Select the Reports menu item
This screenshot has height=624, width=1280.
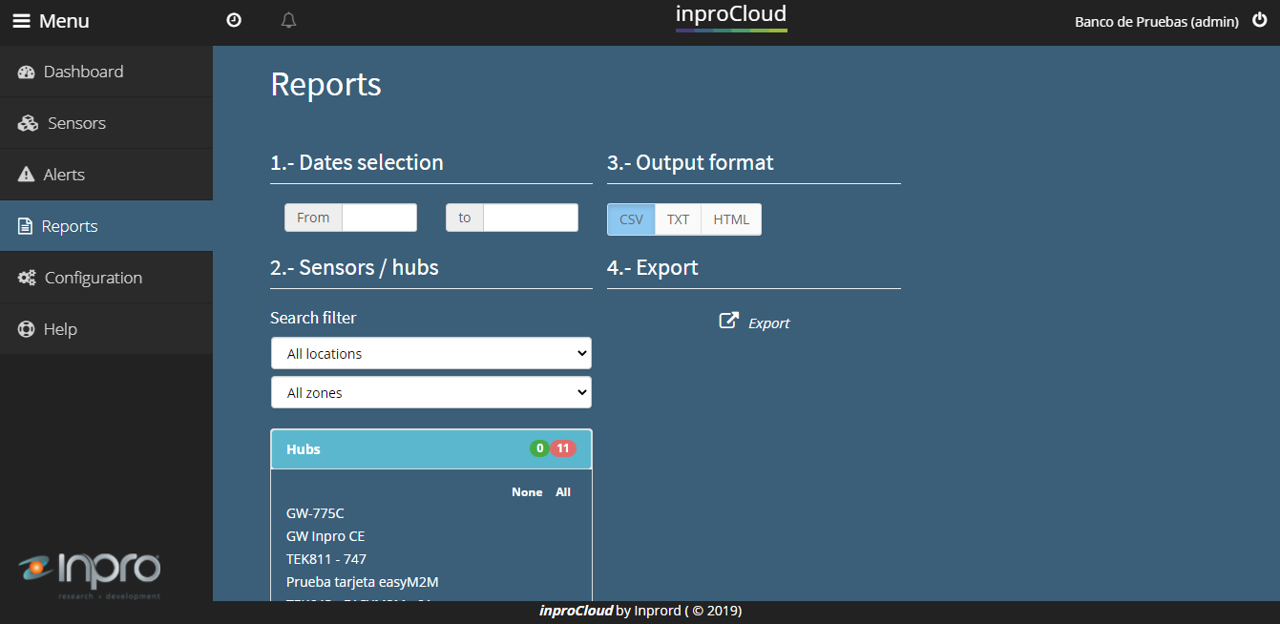click(x=106, y=226)
